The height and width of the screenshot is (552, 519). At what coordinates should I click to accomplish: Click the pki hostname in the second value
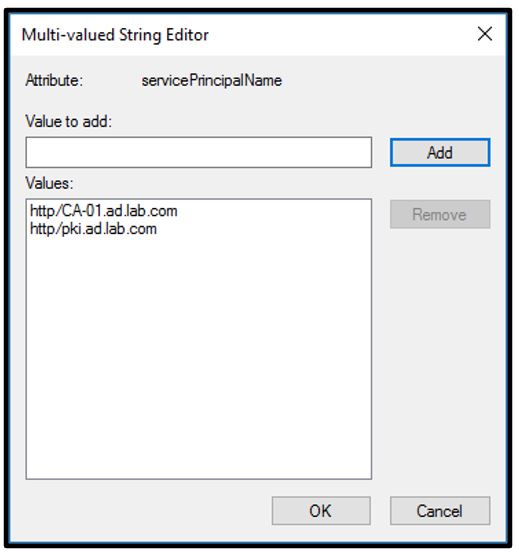(x=72, y=229)
